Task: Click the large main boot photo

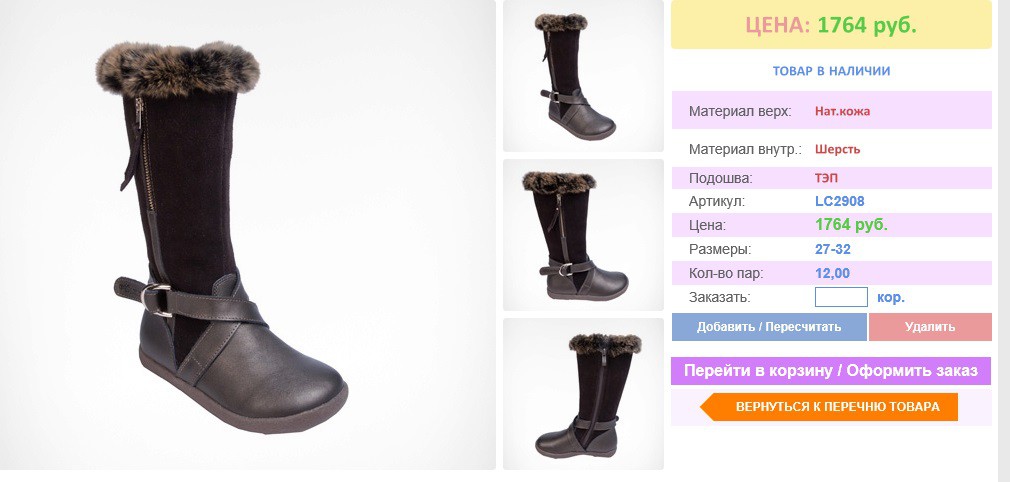Action: (x=247, y=235)
